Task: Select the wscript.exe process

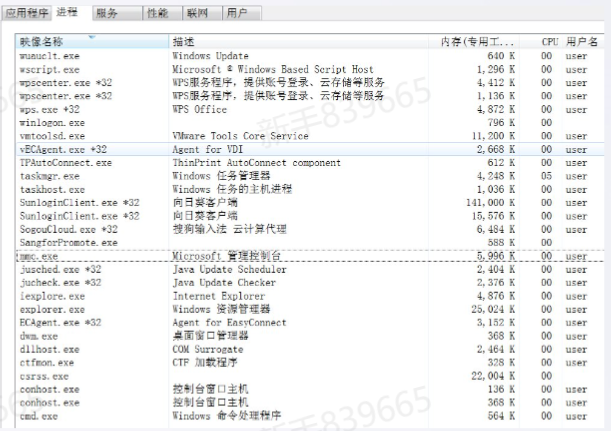Action: [310, 70]
